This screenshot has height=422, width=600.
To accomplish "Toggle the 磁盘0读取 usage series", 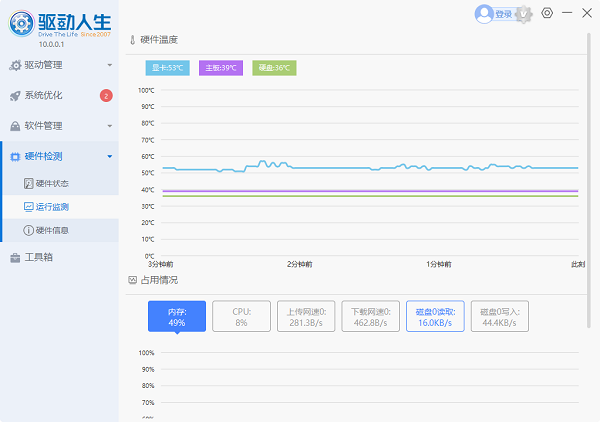I will click(435, 317).
